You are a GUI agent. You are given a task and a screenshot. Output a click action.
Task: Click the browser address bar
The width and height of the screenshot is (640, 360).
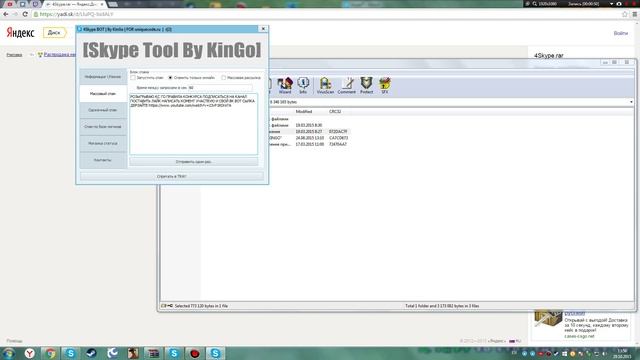click(x=327, y=14)
